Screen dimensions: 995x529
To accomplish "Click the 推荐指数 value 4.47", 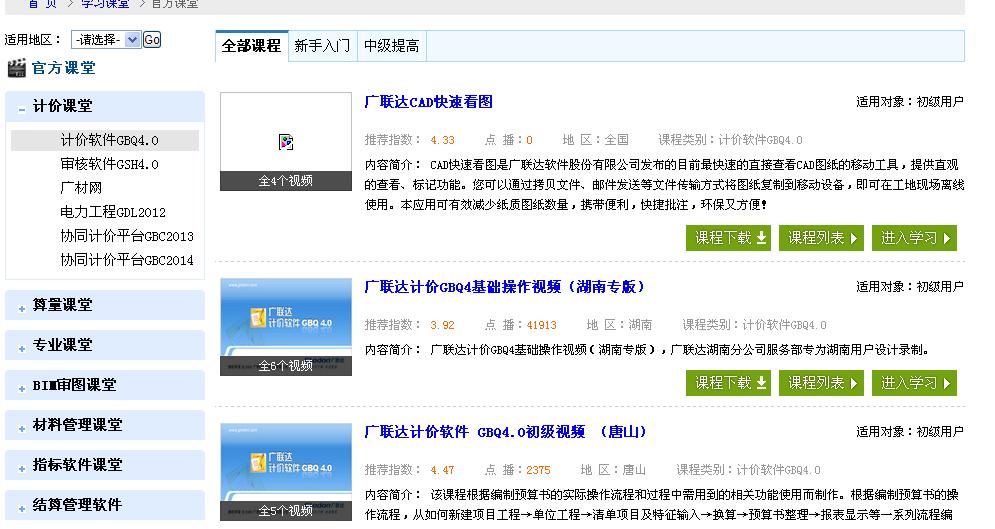I will click(x=442, y=471).
